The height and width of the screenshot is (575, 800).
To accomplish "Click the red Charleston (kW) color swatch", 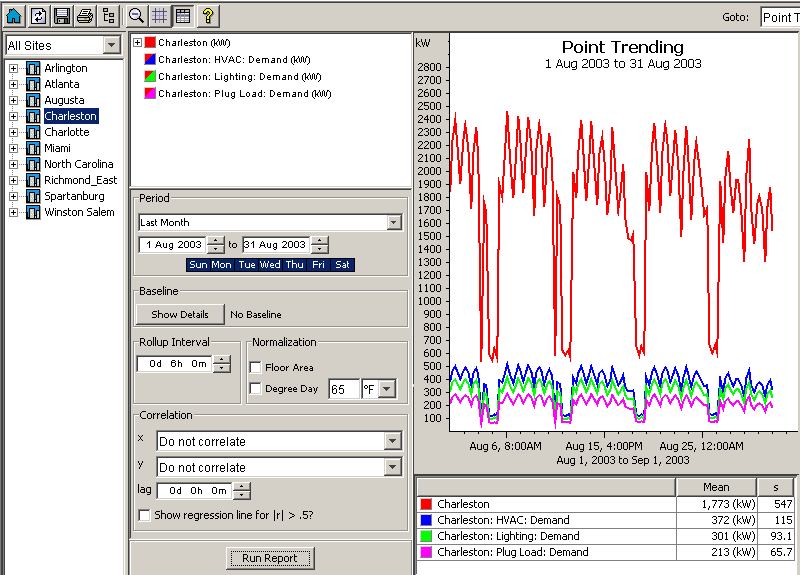I will (x=151, y=43).
